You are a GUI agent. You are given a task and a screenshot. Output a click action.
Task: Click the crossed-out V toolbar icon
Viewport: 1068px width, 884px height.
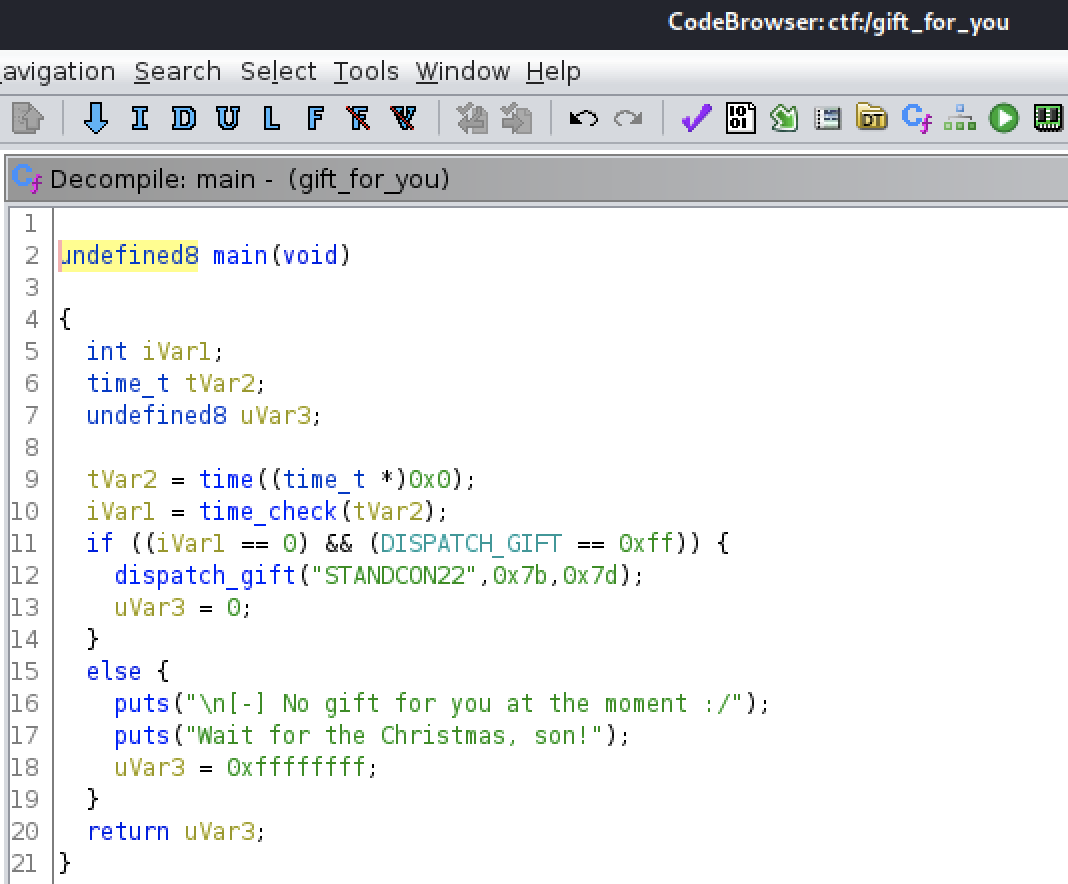(403, 119)
